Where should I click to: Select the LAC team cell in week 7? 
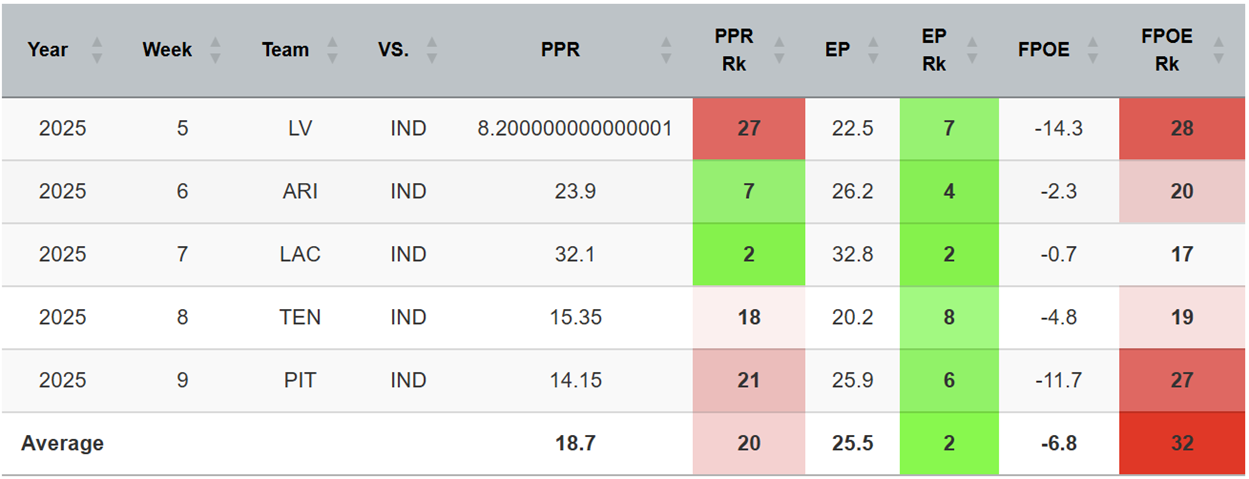[300, 254]
